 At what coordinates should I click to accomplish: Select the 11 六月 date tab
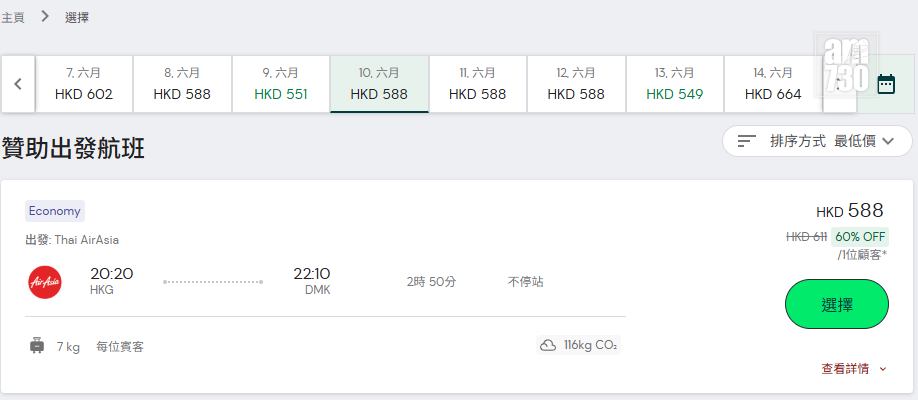(477, 84)
